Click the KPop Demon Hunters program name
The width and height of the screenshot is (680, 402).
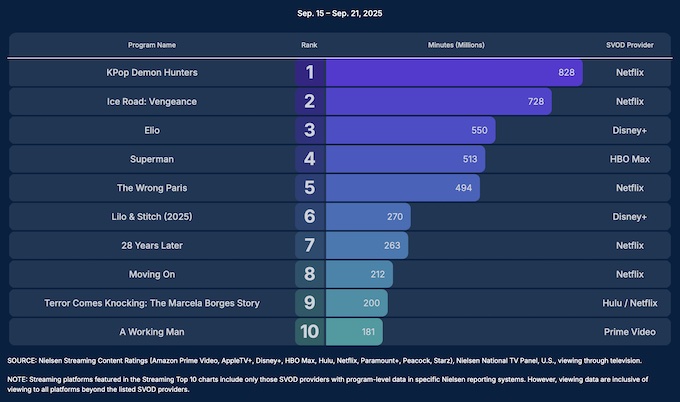click(152, 73)
